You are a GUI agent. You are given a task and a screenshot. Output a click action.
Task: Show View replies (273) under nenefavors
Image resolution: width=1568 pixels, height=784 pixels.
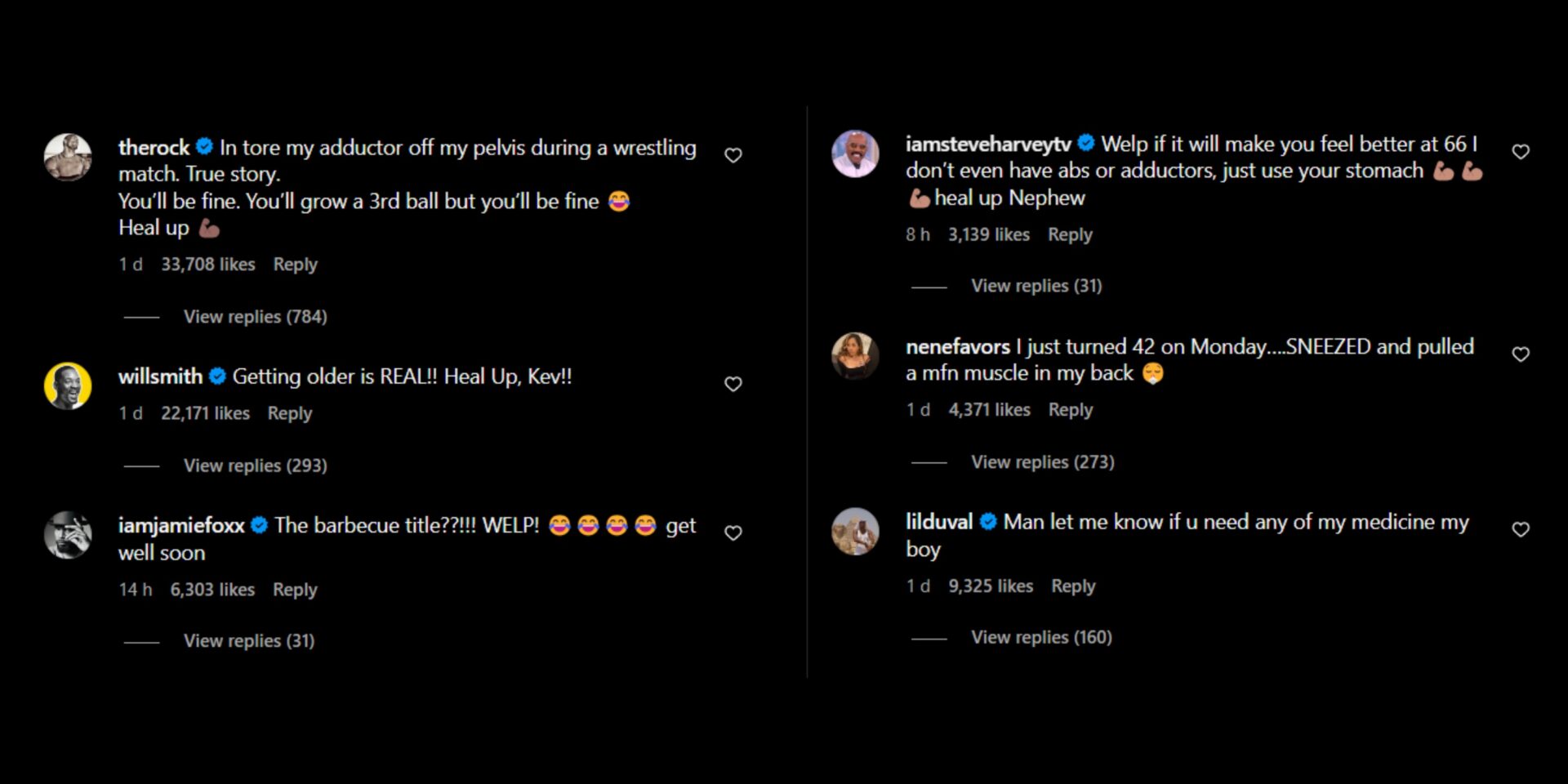[x=1042, y=462]
